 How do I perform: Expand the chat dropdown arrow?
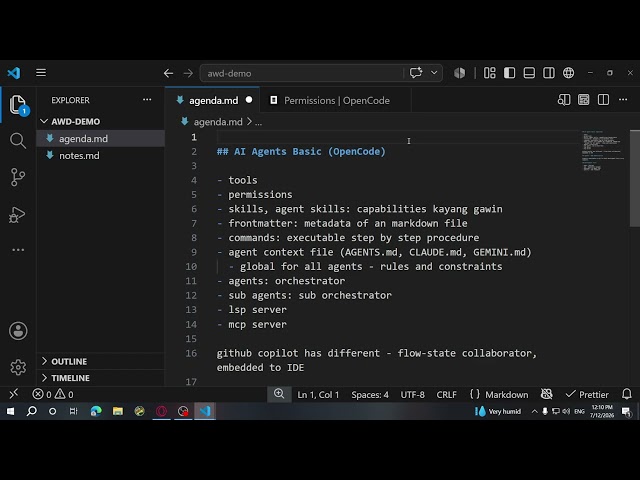434,73
